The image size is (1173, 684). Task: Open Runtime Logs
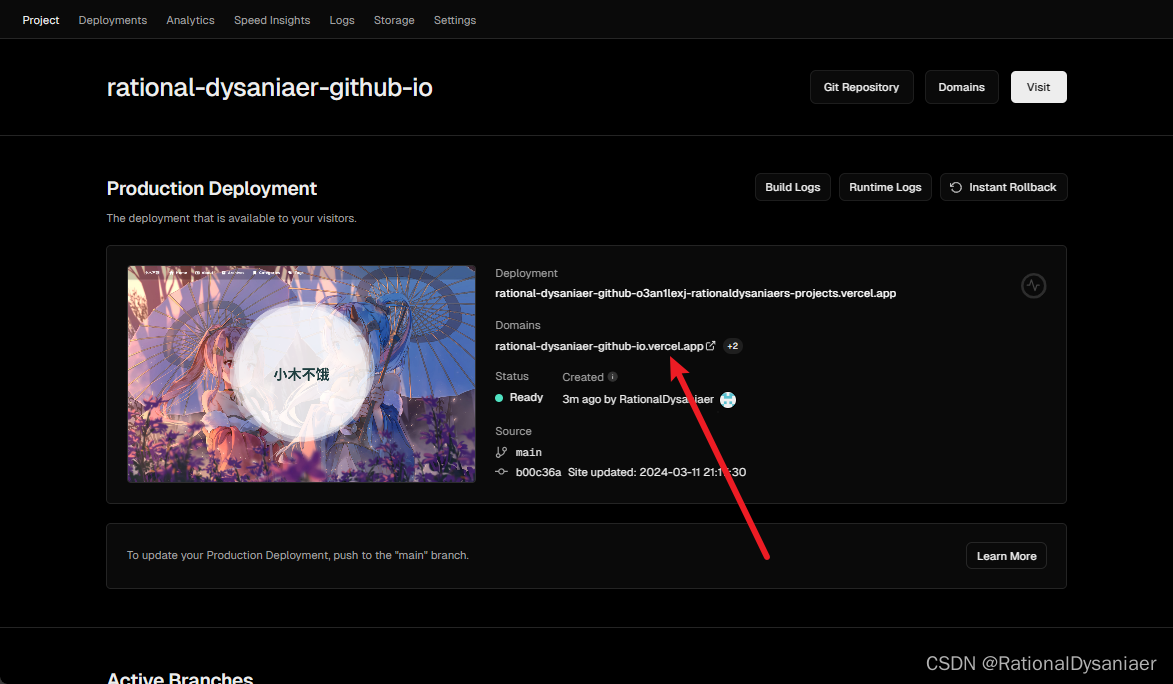885,187
